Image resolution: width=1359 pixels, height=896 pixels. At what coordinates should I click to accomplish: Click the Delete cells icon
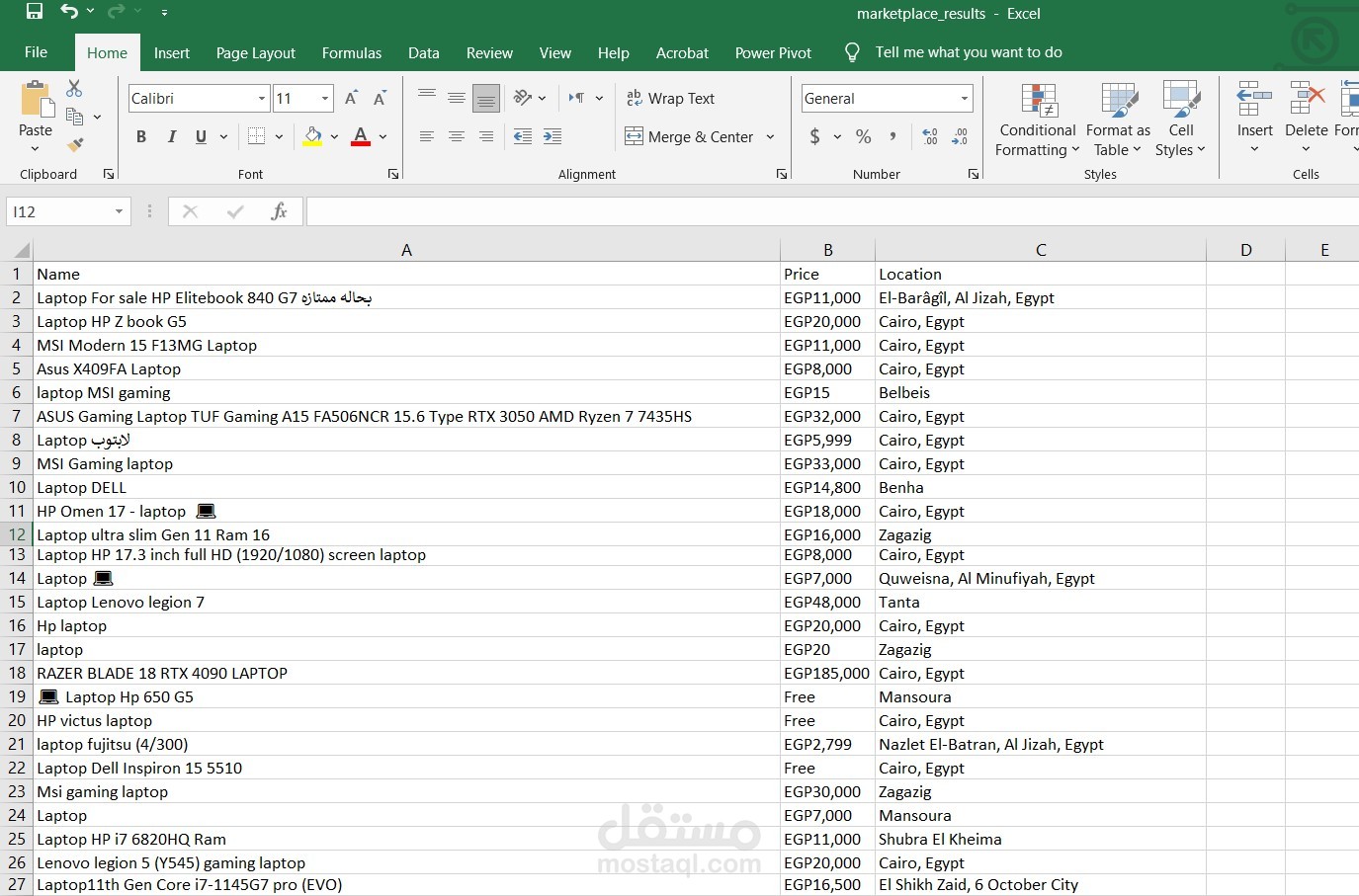click(x=1307, y=100)
